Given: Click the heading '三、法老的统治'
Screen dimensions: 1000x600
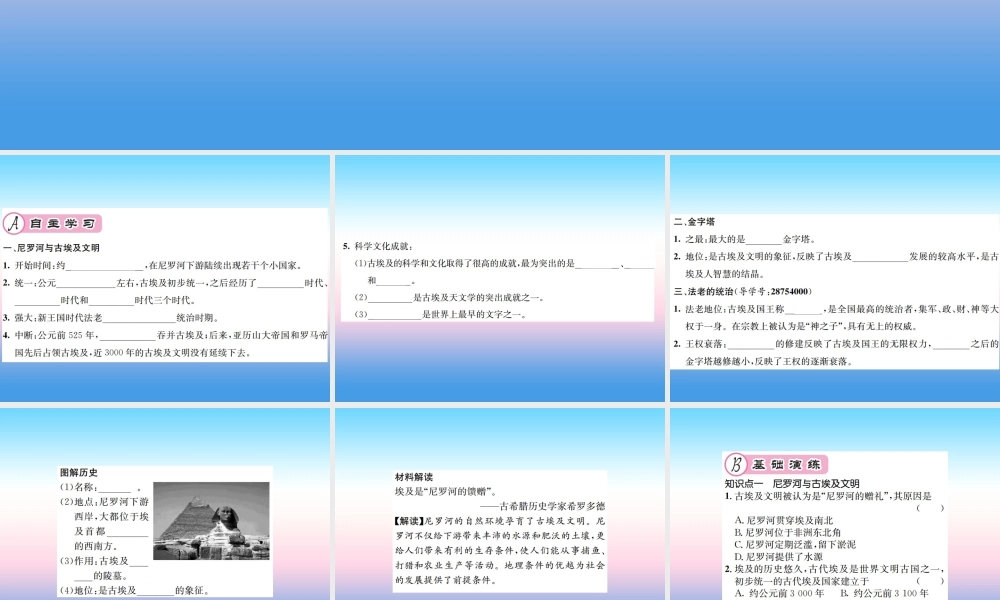Looking at the screenshot, I should [x=703, y=291].
